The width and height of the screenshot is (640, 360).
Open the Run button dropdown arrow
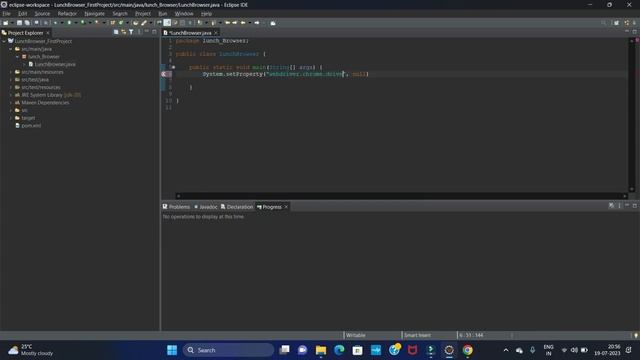(x=76, y=23)
